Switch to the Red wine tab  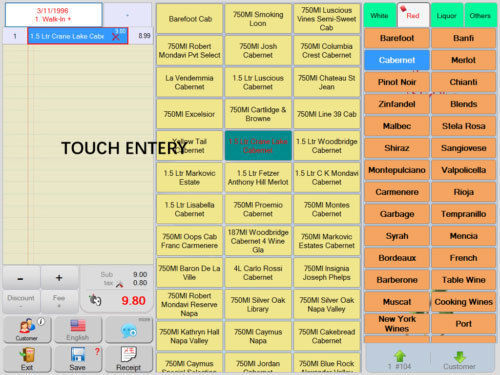click(x=413, y=15)
